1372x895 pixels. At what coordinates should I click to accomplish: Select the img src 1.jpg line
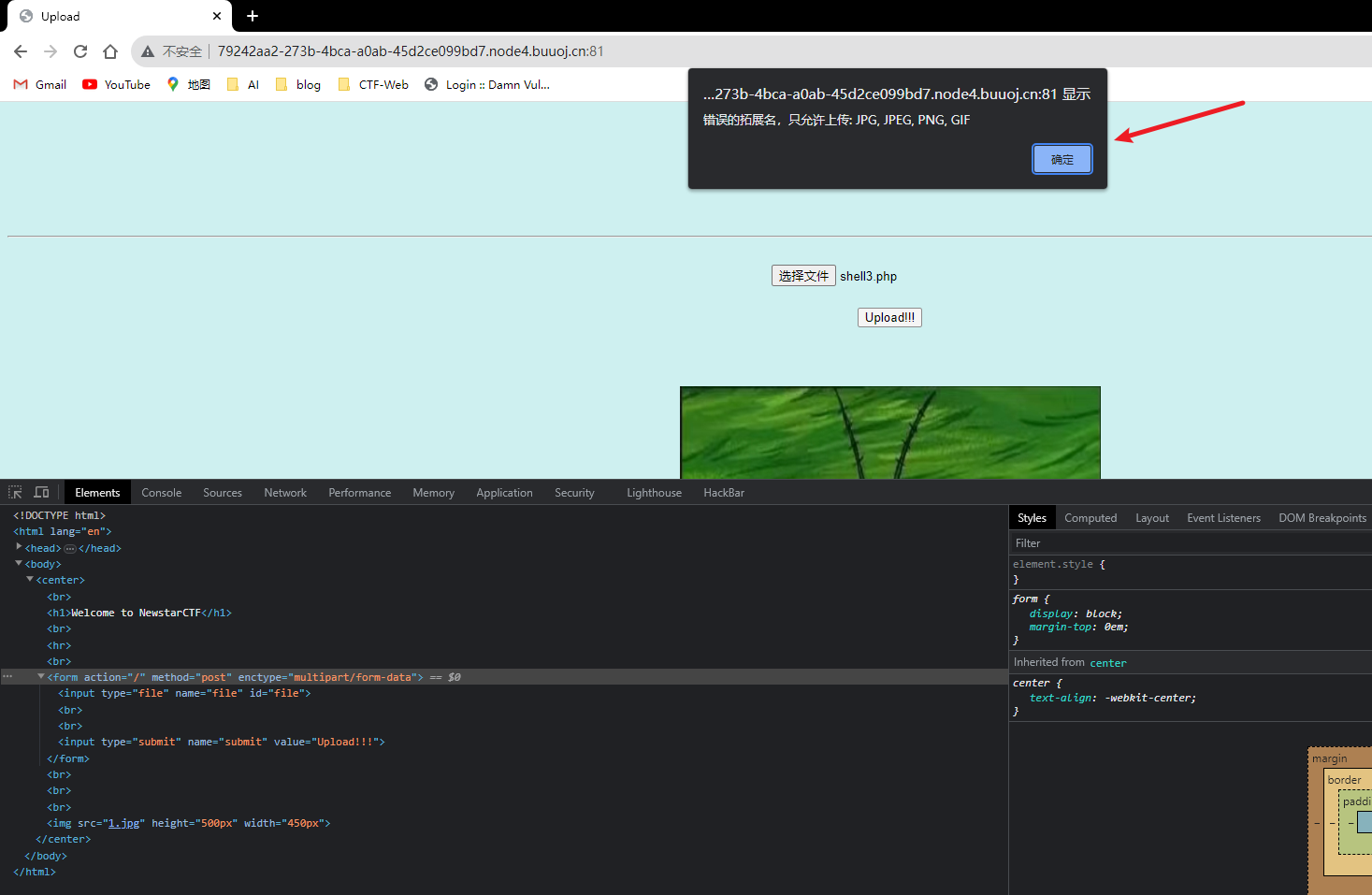(189, 823)
